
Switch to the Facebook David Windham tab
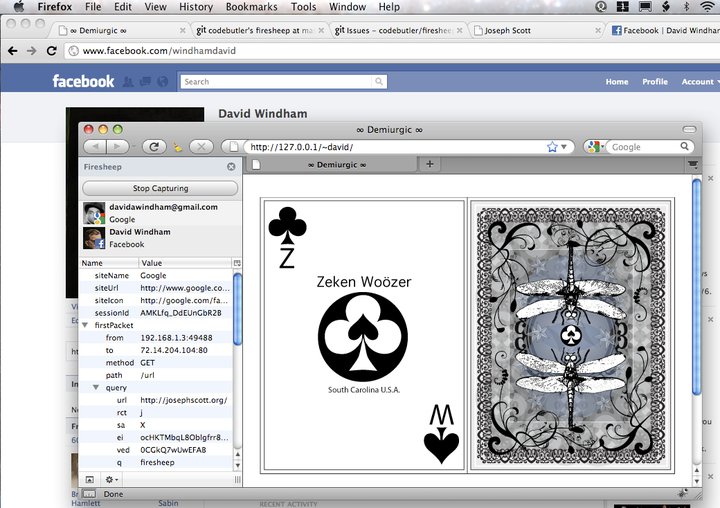[x=664, y=30]
